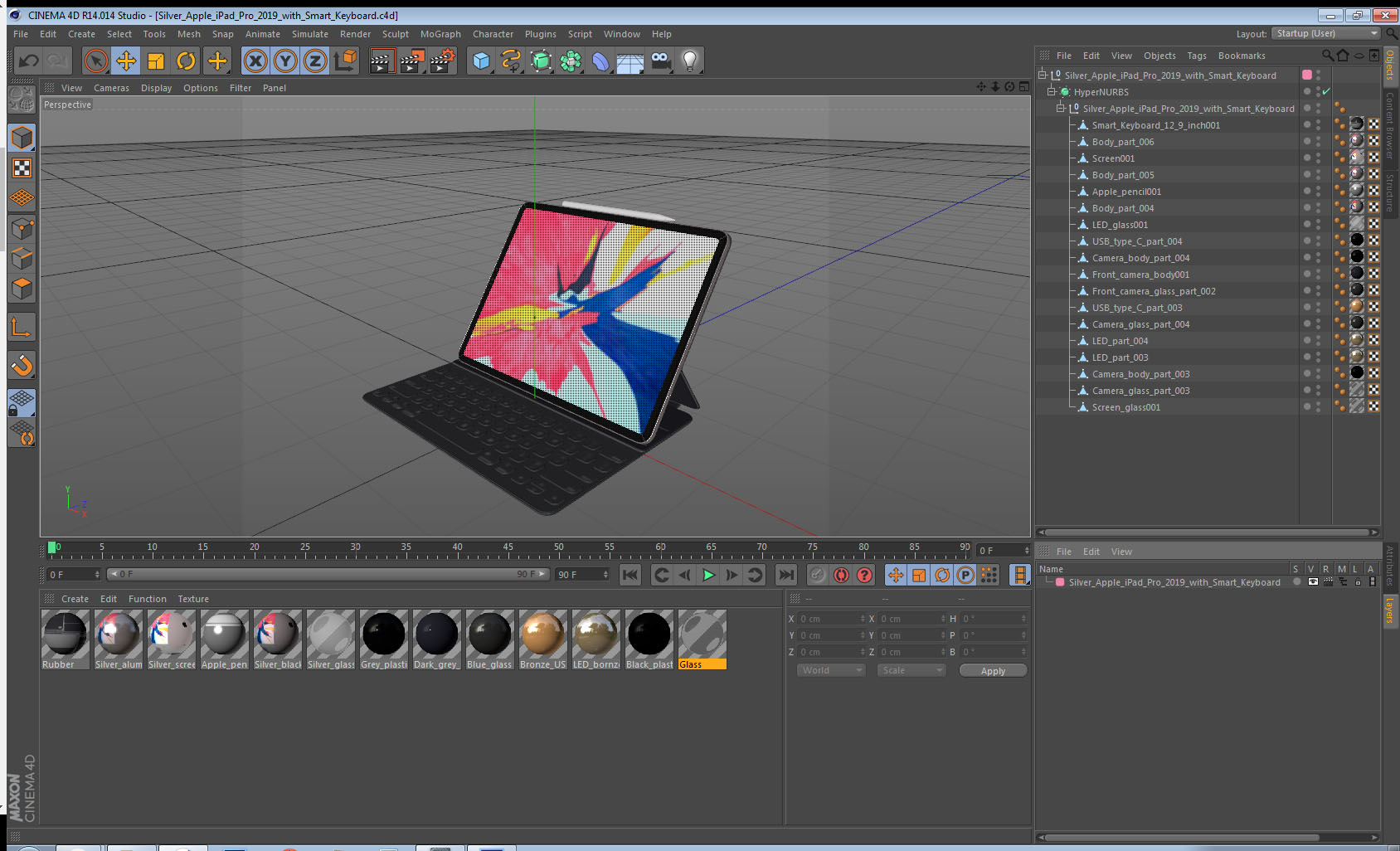1400x851 pixels.
Task: Select the Bronze_US material swatch
Action: coord(542,635)
